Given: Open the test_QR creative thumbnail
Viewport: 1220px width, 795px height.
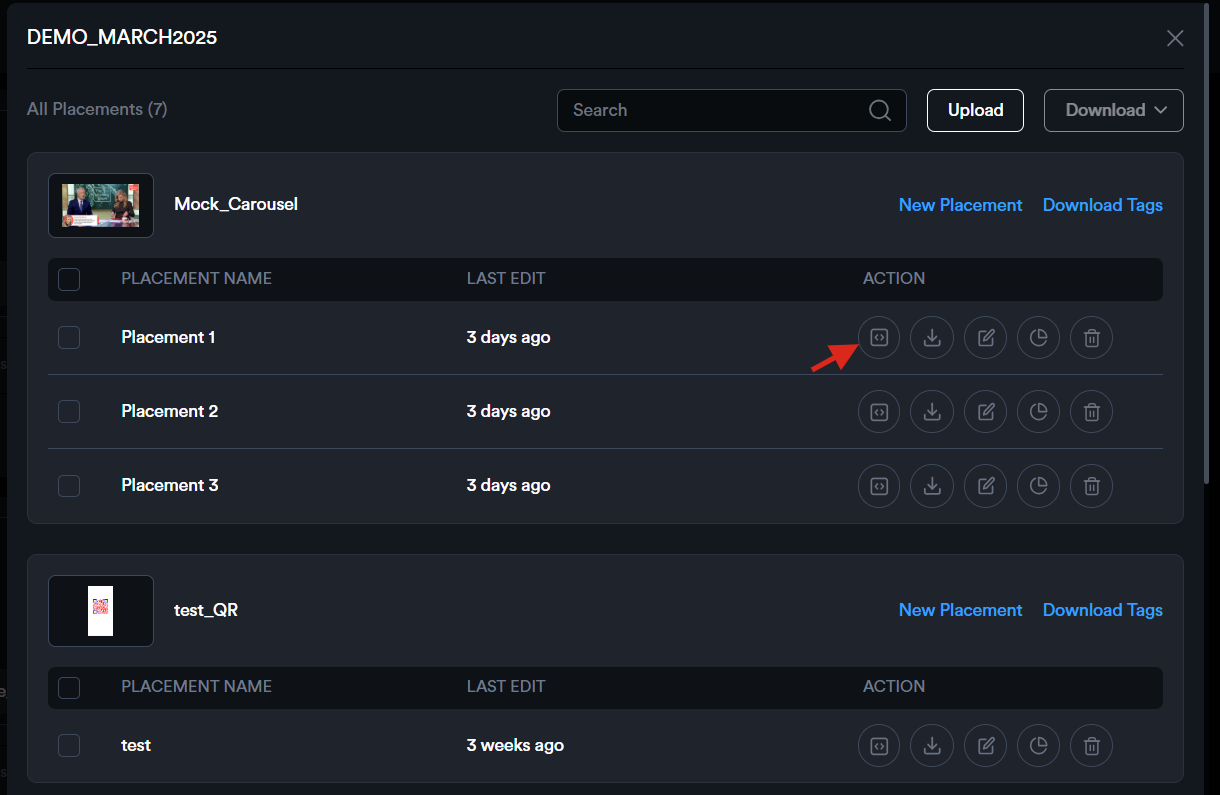Looking at the screenshot, I should click(101, 611).
